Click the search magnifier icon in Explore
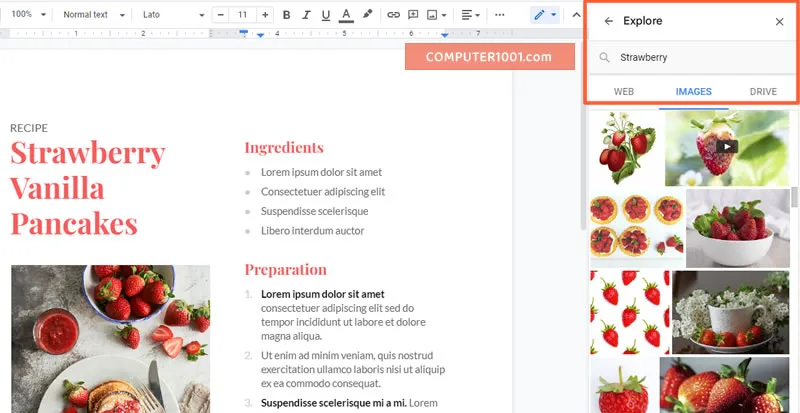 click(x=605, y=57)
